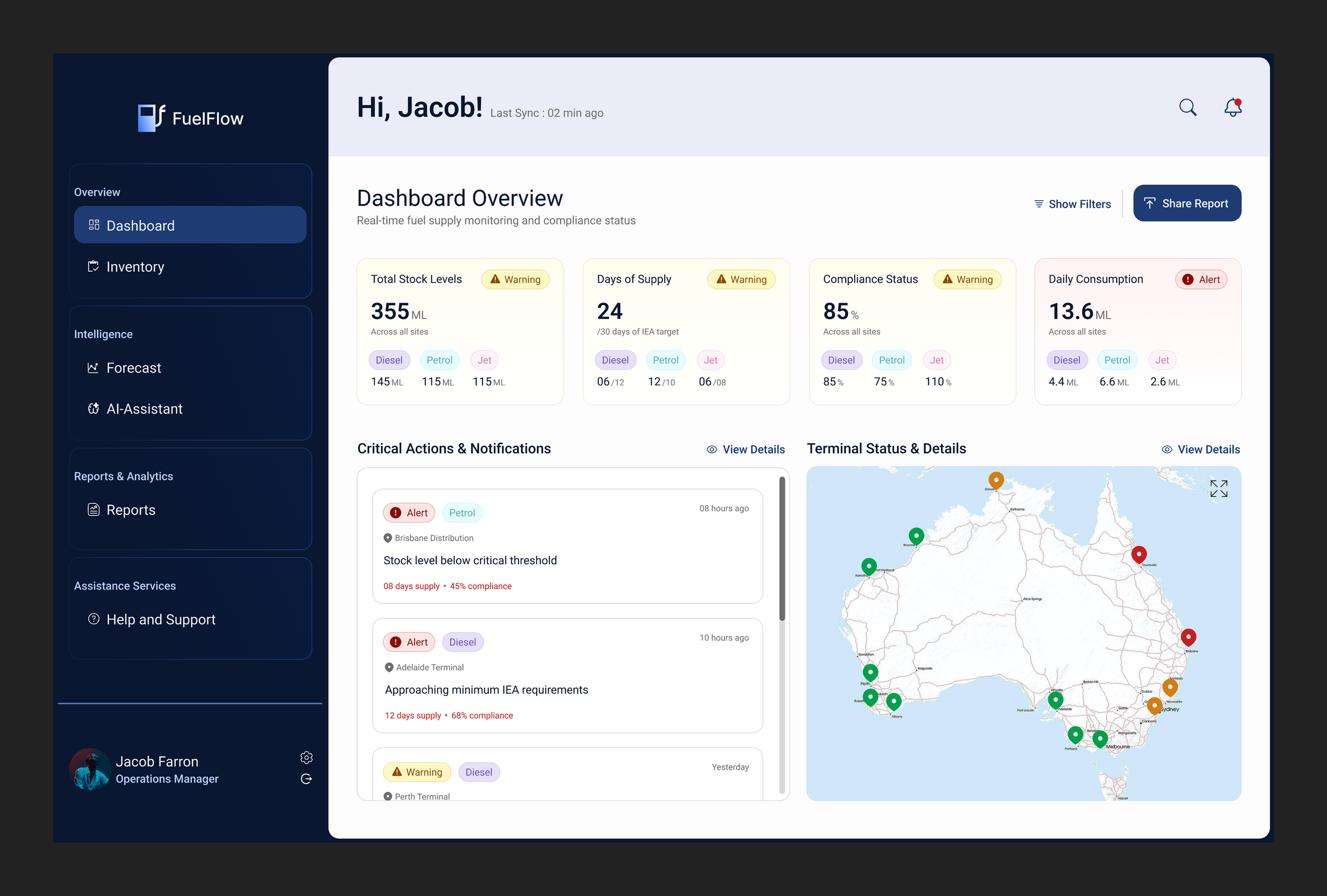Click Diesel tag in Total Stock Levels
This screenshot has height=896, width=1327.
pos(389,360)
